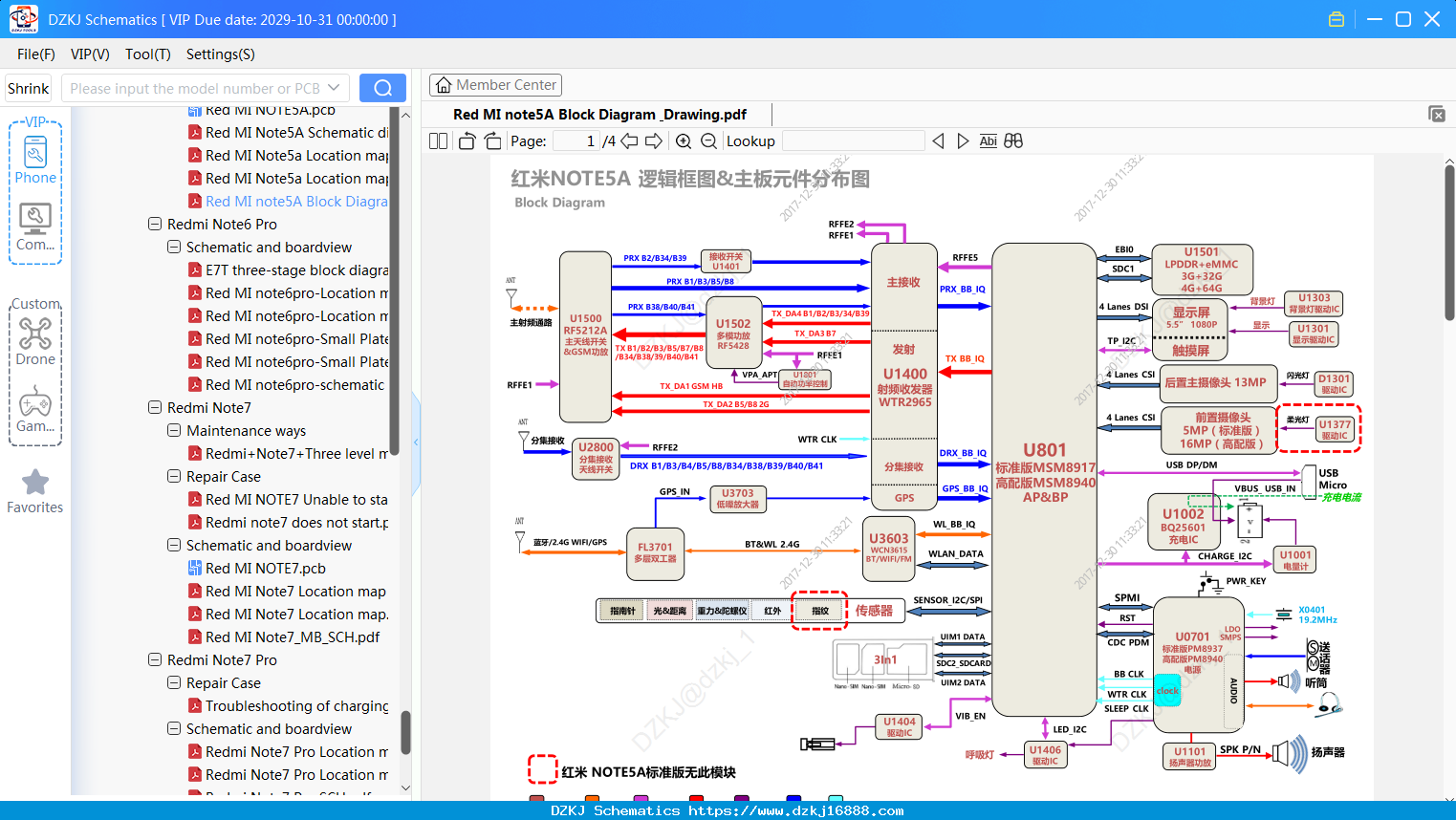Collapse Repair Case under Redmi Note7
Image resolution: width=1456 pixels, height=820 pixels.
pos(174,477)
